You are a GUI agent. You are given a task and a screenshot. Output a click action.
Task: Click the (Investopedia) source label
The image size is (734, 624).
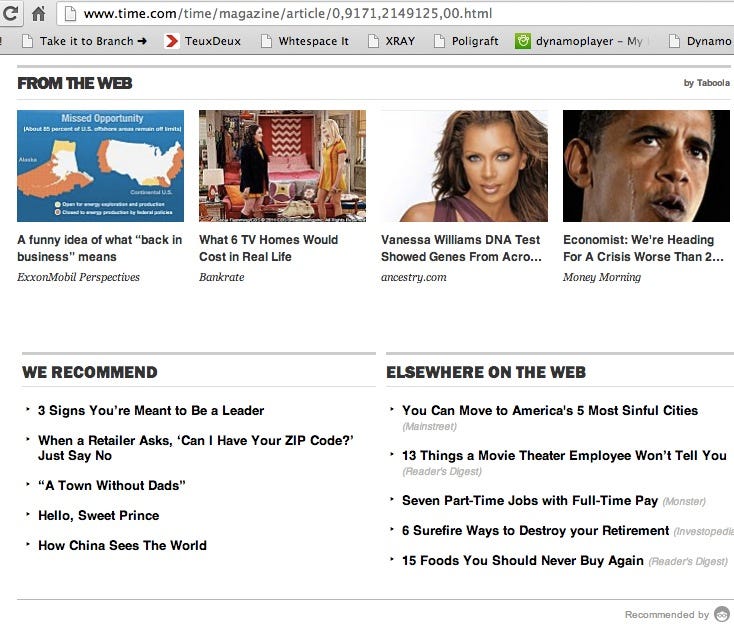(x=703, y=531)
